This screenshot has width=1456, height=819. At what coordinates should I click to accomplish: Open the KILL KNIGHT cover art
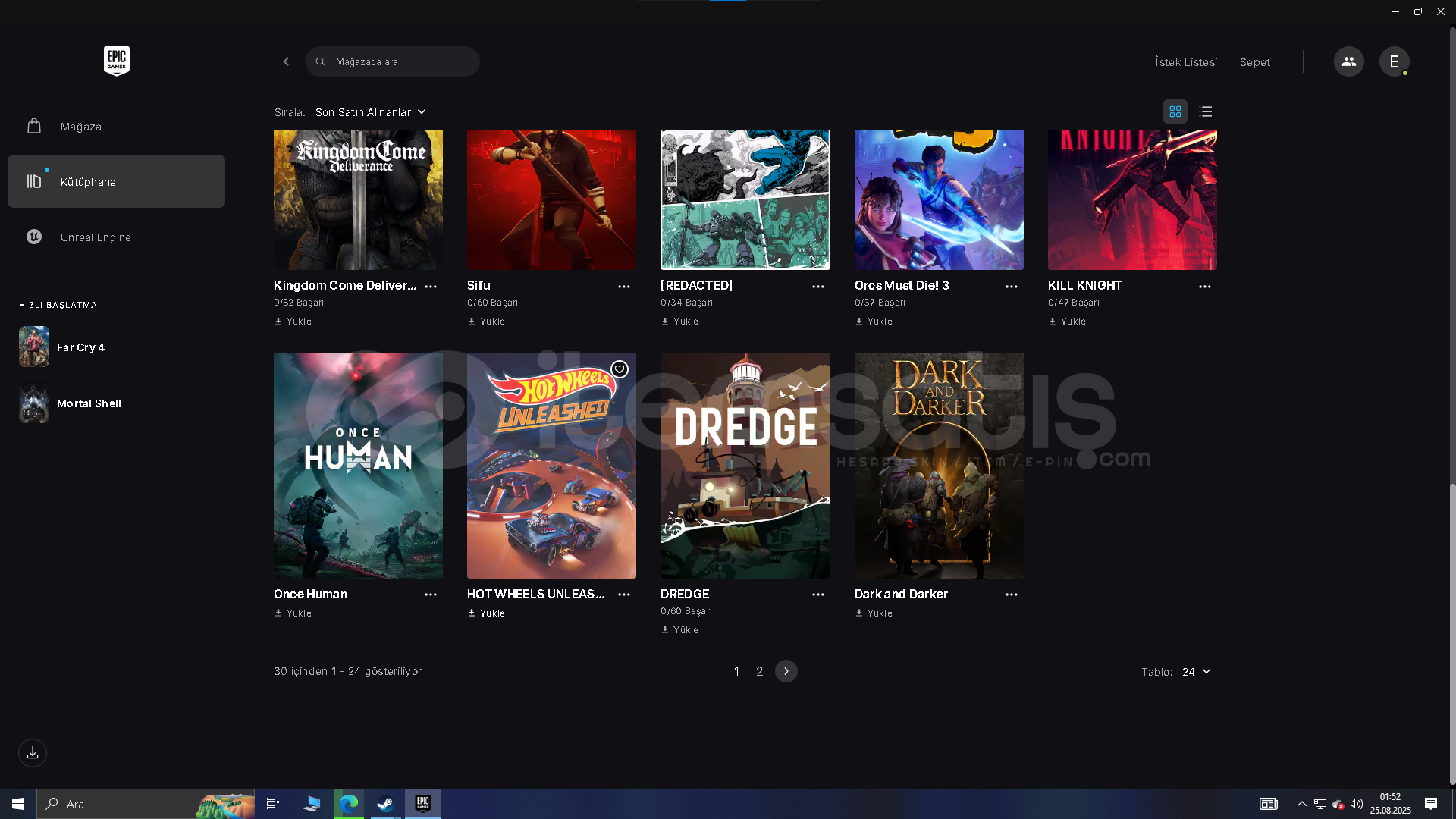[1132, 199]
